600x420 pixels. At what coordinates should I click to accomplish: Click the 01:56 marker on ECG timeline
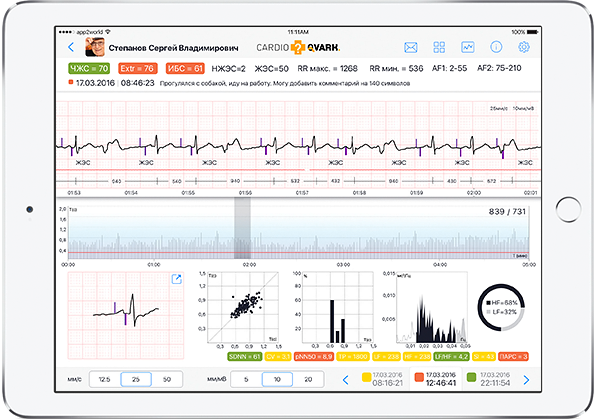click(245, 193)
